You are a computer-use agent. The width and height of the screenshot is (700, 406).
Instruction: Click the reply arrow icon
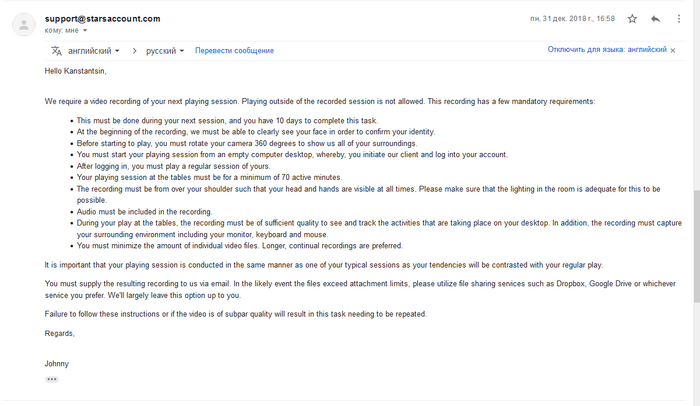point(655,19)
